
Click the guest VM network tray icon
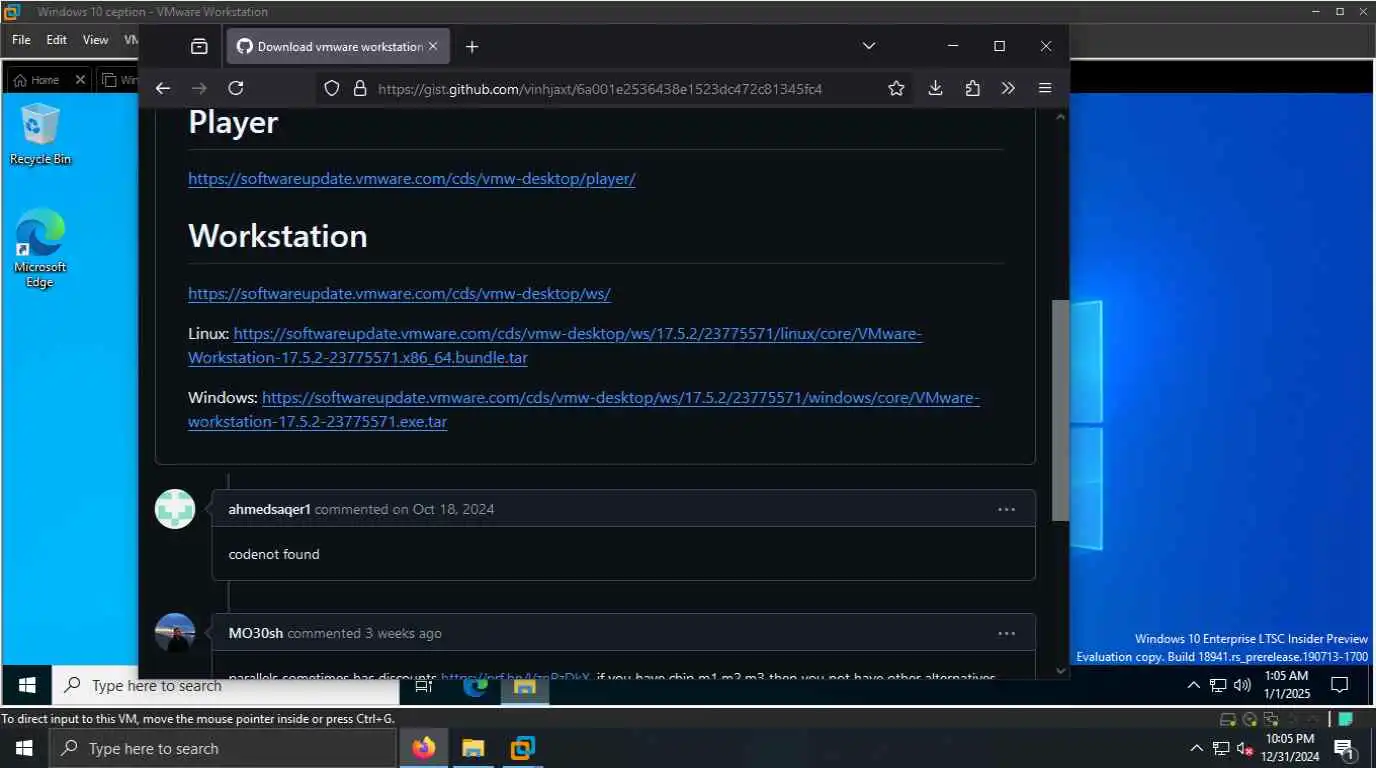tap(1218, 685)
